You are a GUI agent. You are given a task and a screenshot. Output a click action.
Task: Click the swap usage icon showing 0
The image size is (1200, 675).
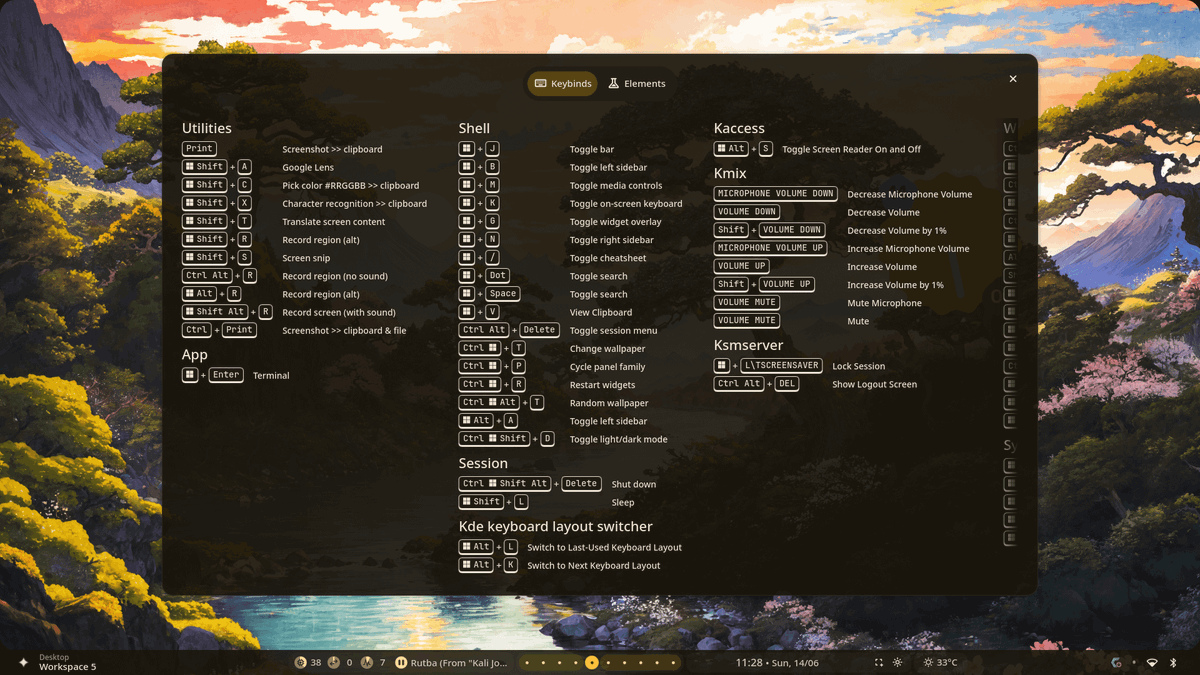click(334, 662)
